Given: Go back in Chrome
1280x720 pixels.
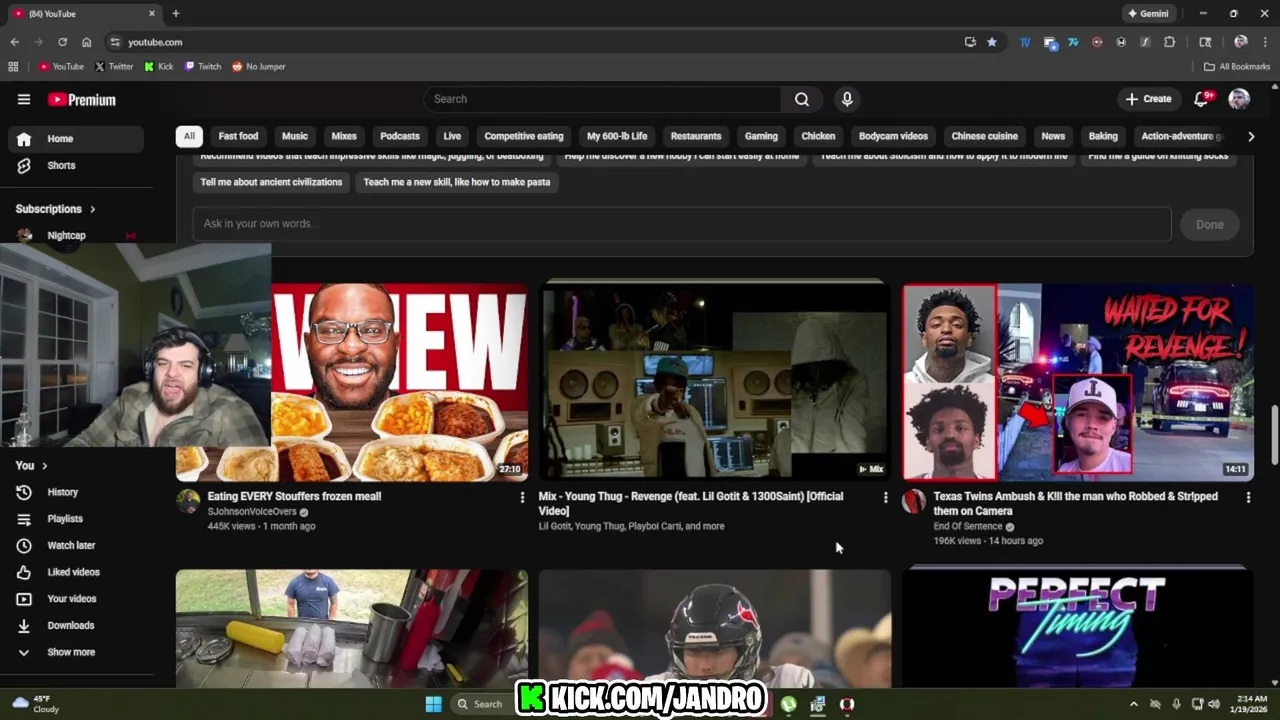Looking at the screenshot, I should (x=14, y=42).
